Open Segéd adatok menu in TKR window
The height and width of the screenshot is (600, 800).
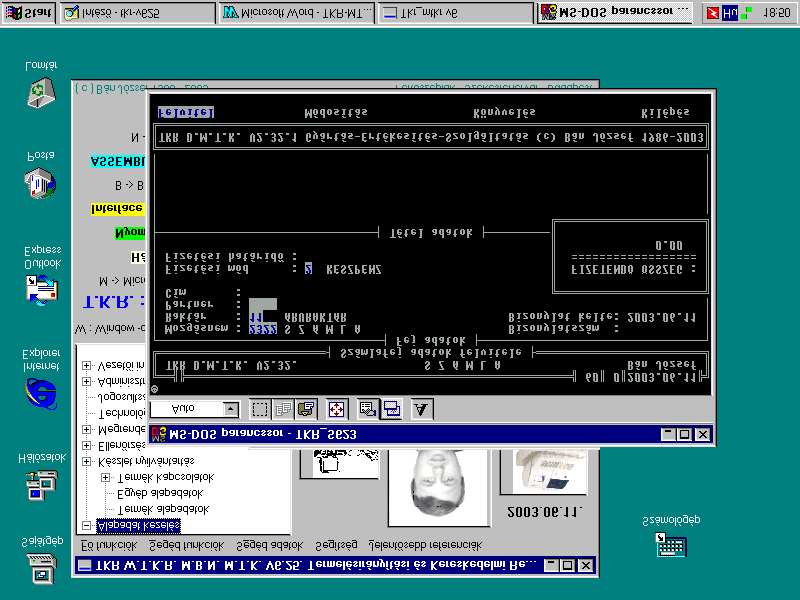(x=269, y=545)
